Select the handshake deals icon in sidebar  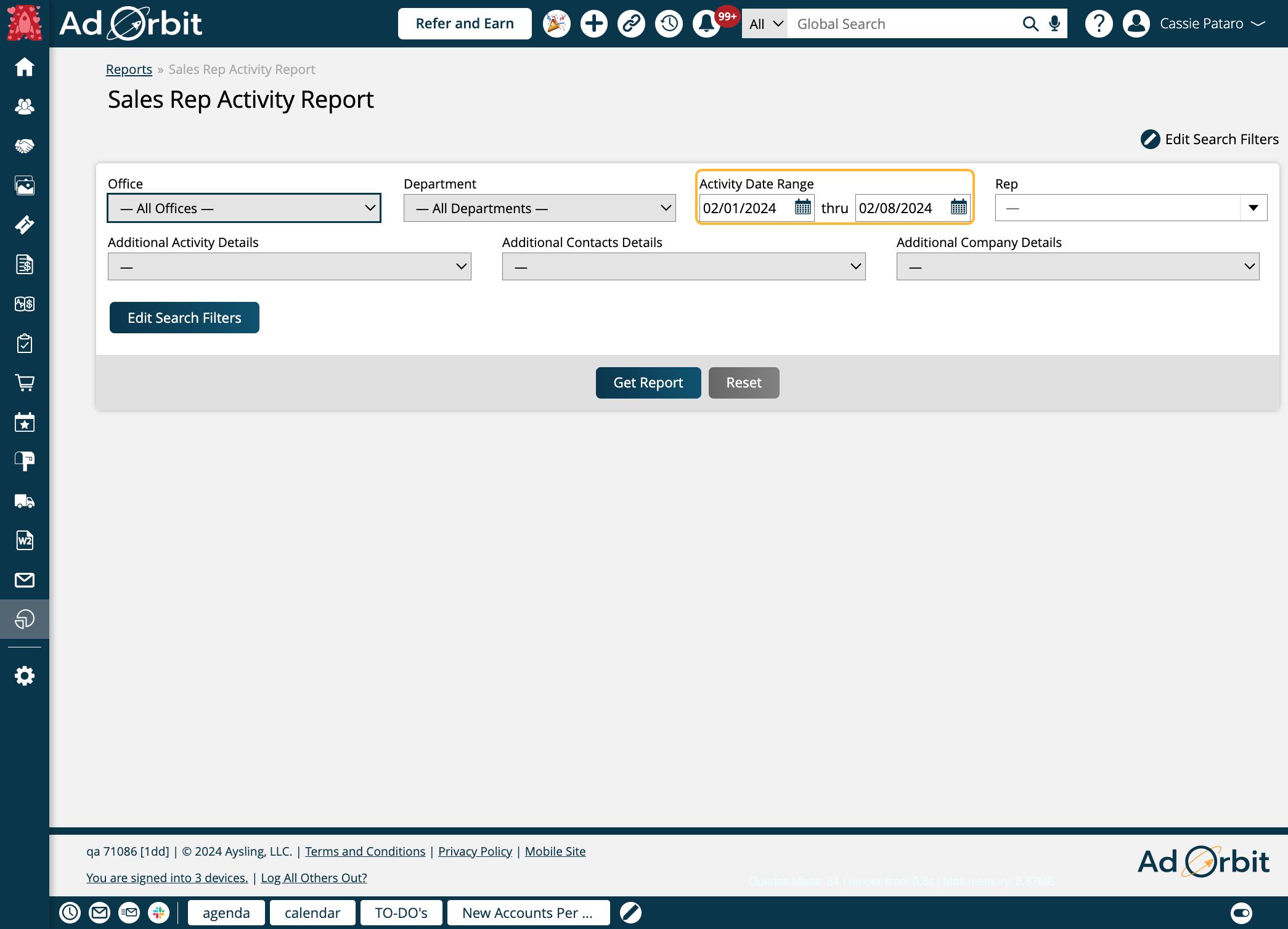[25, 145]
